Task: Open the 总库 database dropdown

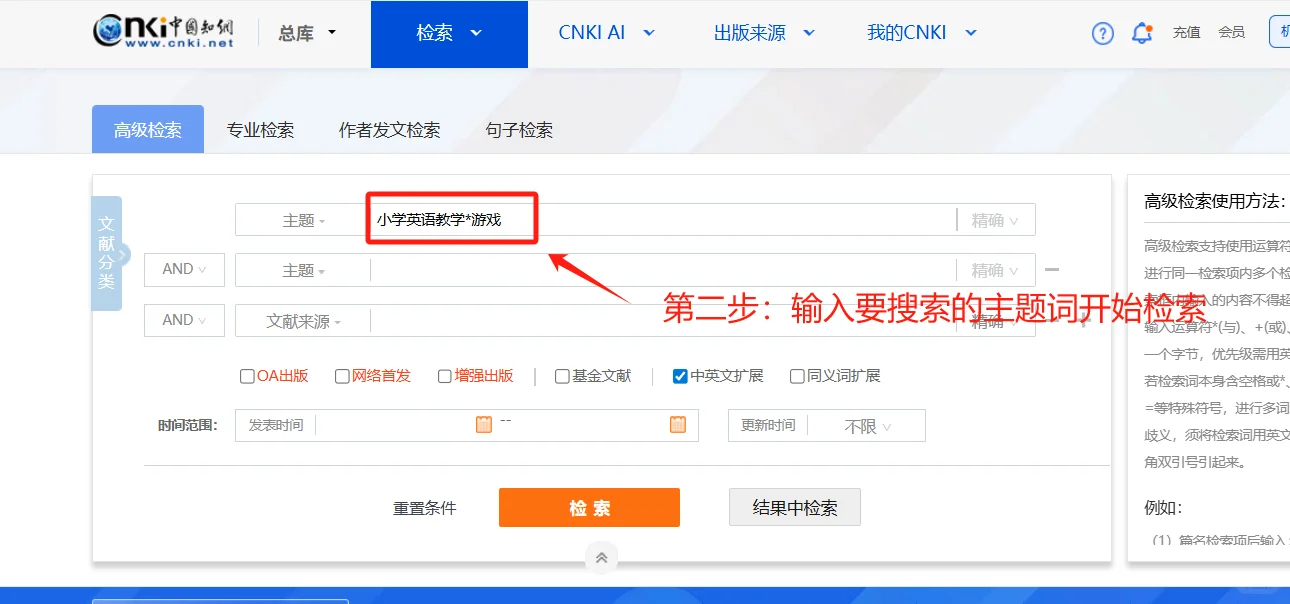Action: click(x=307, y=33)
